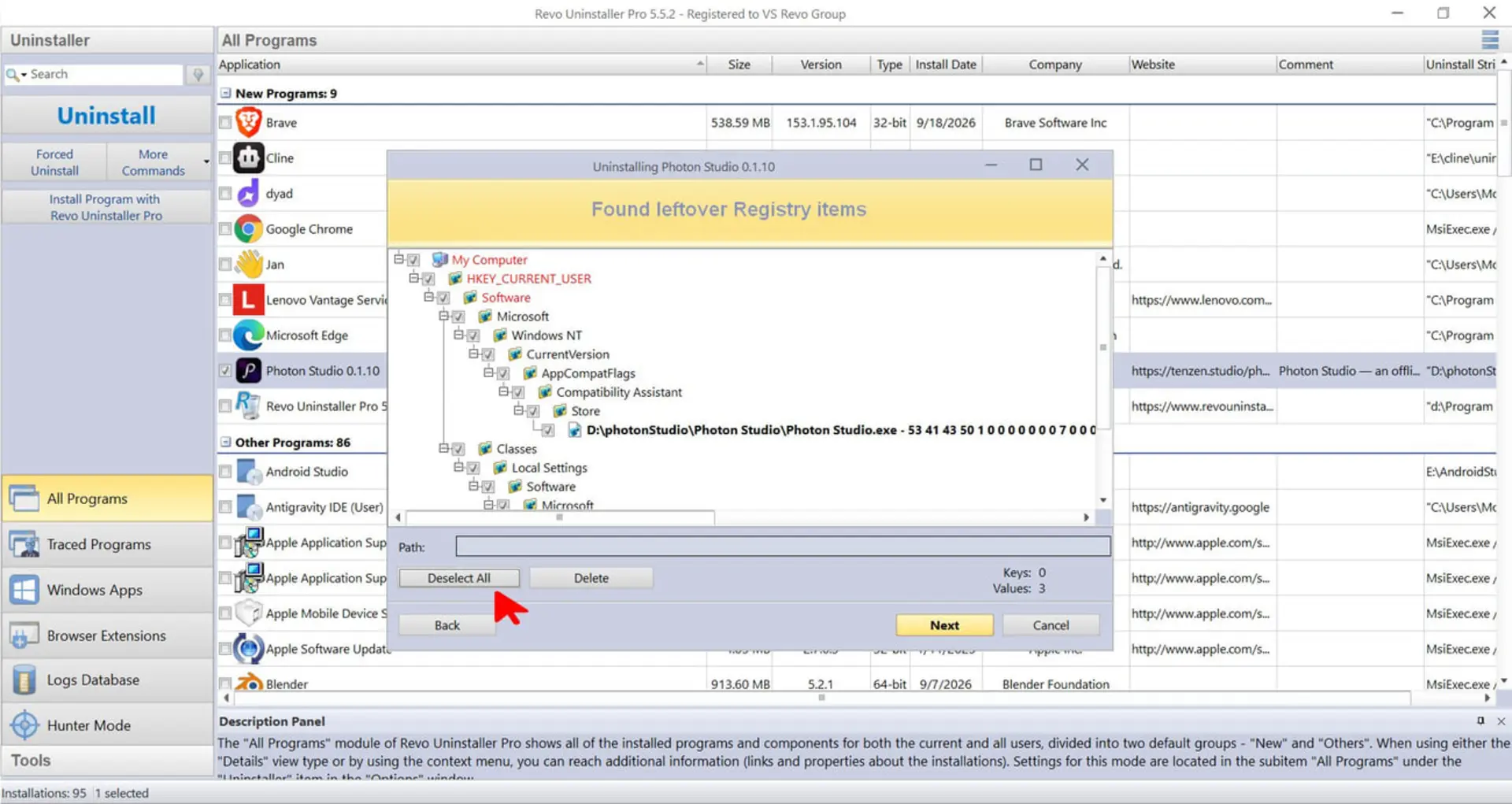Click the Forced Uninstall button
Viewport: 1512px width, 804px height.
[54, 162]
